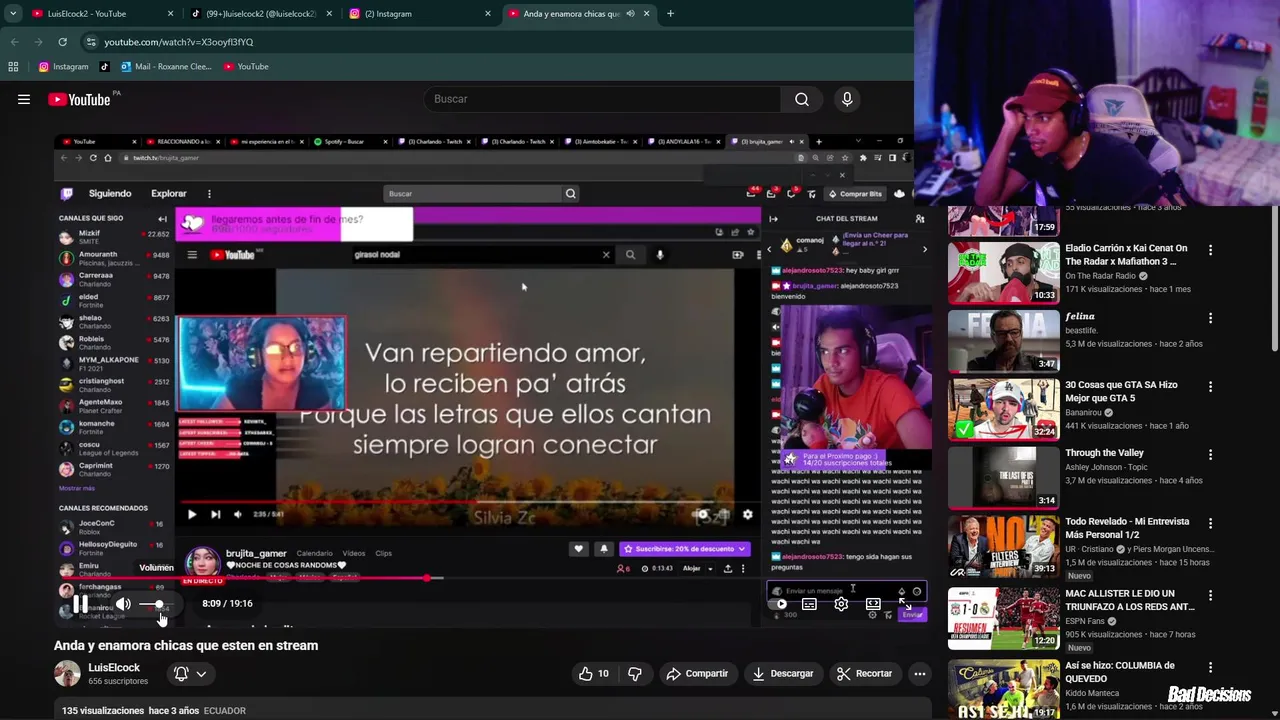
Task: Open options menu for Eladio Carrión video
Action: 1210,249
